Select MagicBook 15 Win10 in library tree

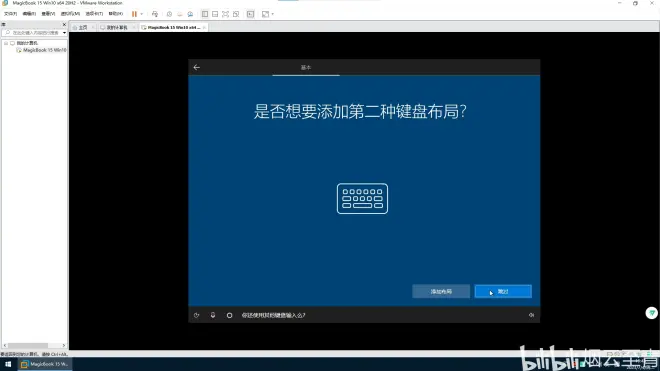tap(44, 50)
